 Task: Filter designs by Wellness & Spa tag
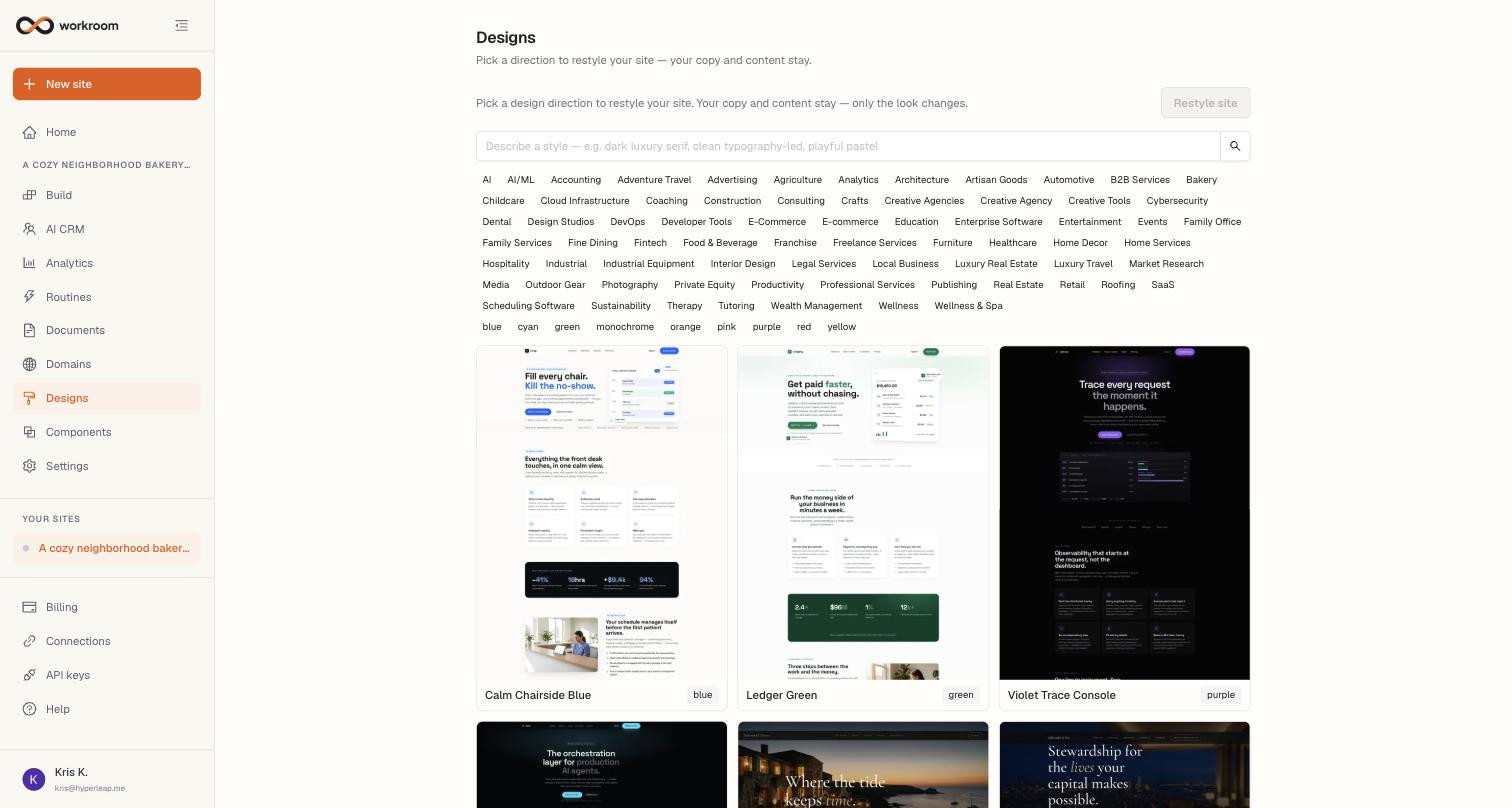click(968, 306)
